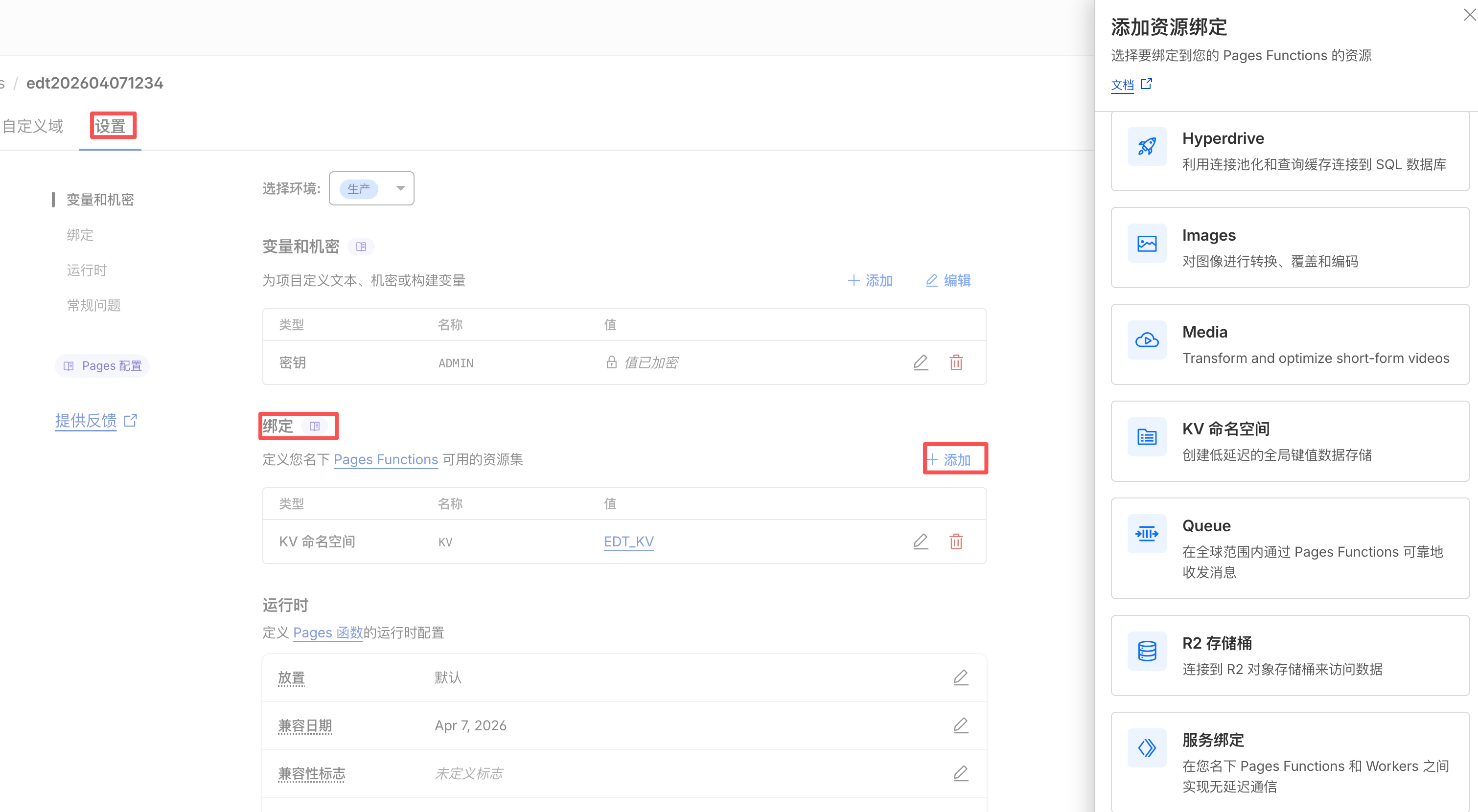Click the Queue arrows icon
1478x812 pixels.
click(x=1146, y=534)
